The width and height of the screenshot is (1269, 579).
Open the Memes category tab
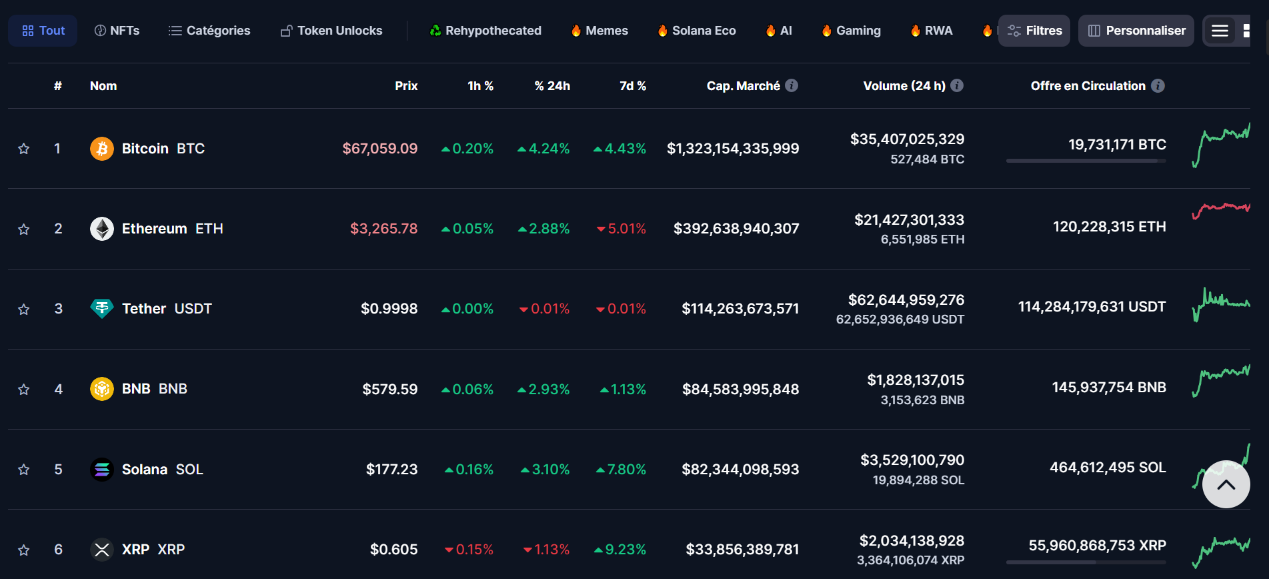click(598, 30)
